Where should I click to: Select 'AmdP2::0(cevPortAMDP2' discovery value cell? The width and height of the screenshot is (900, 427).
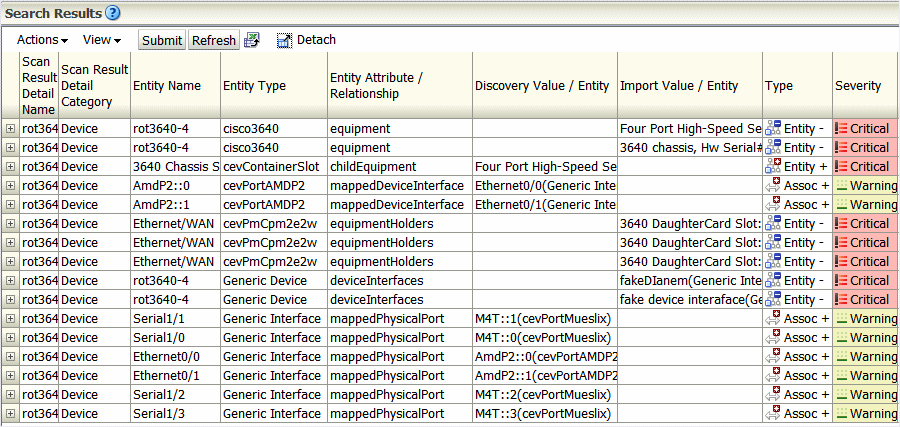(x=545, y=356)
